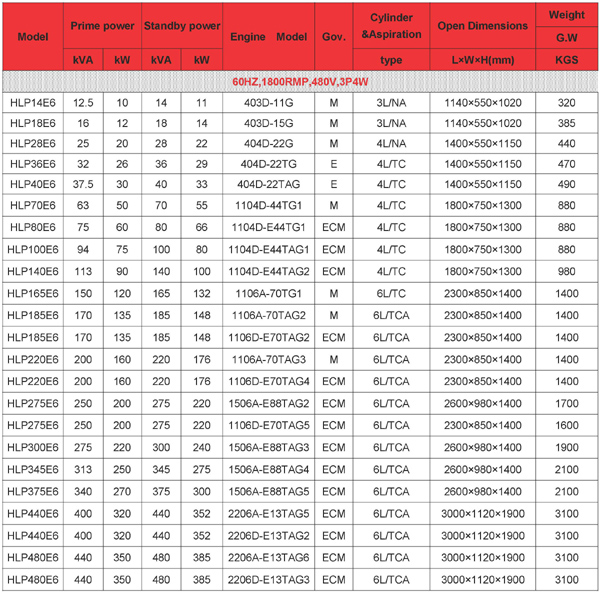
Task: Click the "Weight" header cell
Action: pos(566,15)
